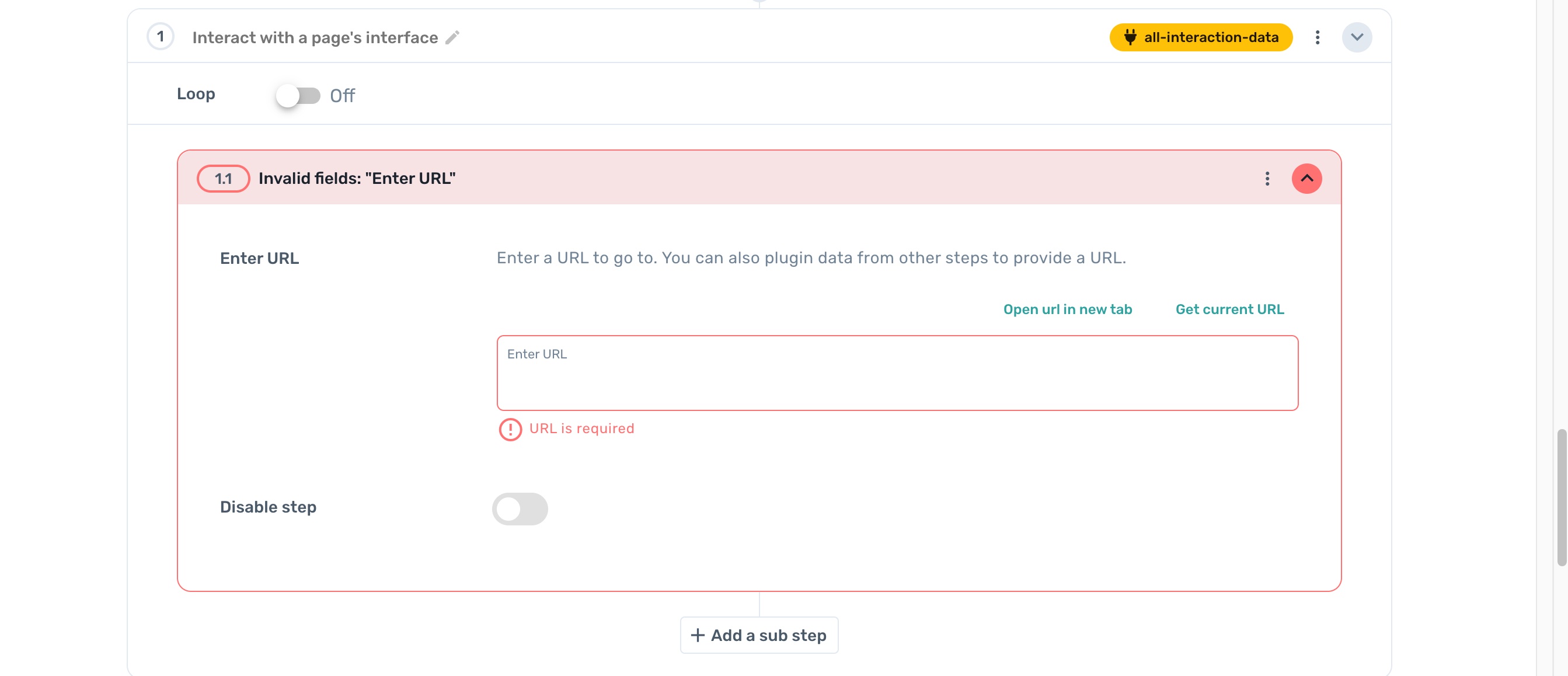Click the 1.1 step number badge
This screenshot has height=676, width=1568.
tap(223, 178)
